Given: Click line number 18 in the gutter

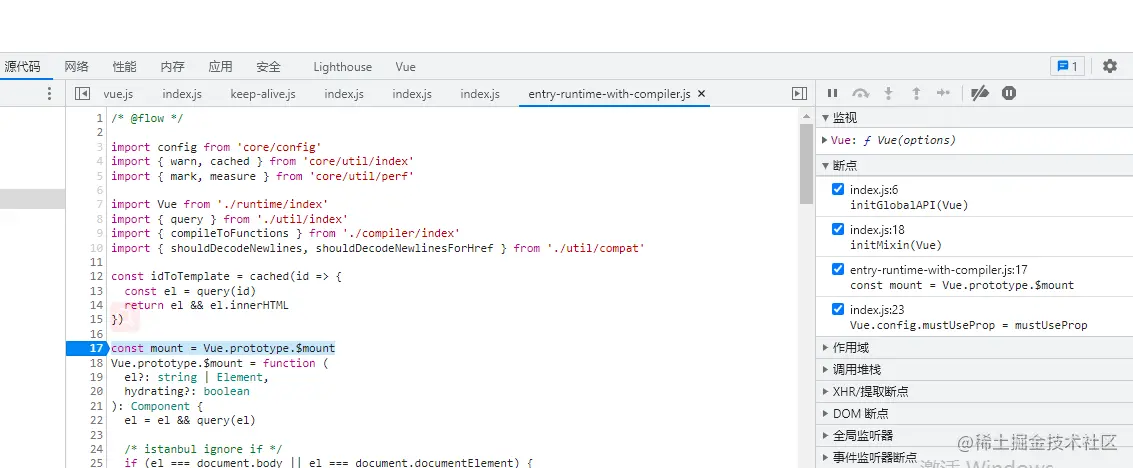Looking at the screenshot, I should click(x=97, y=363).
